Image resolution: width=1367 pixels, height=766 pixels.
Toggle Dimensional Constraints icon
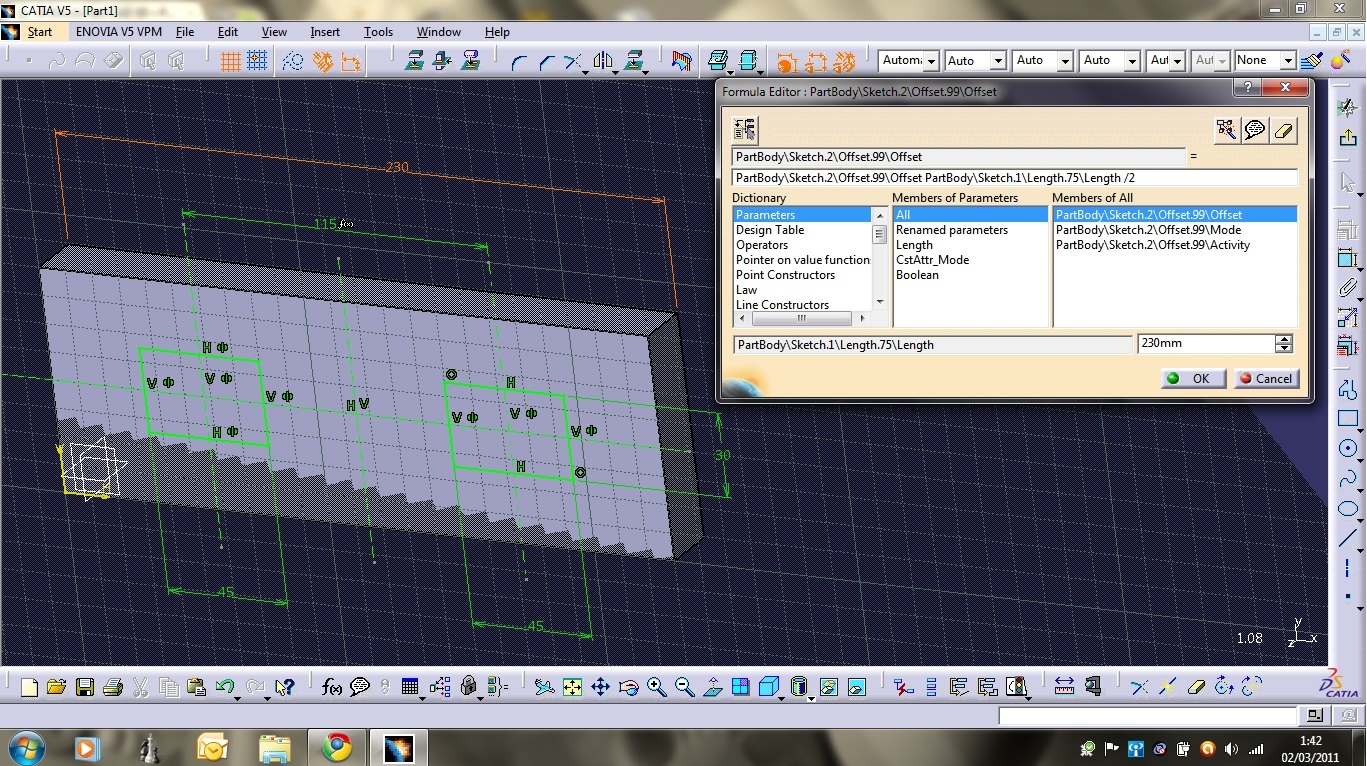tap(350, 61)
